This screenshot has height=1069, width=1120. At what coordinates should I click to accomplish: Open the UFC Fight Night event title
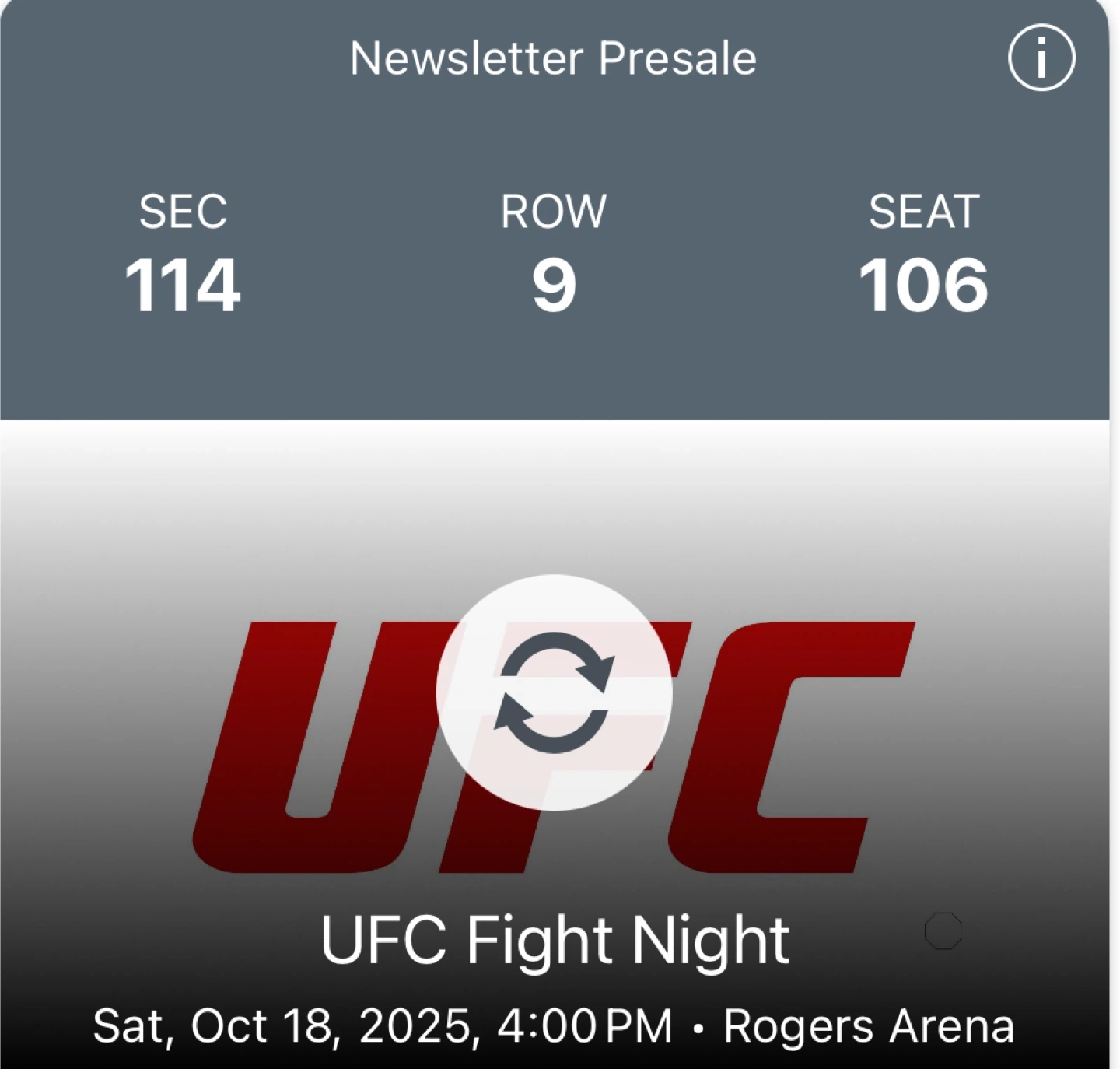555,941
